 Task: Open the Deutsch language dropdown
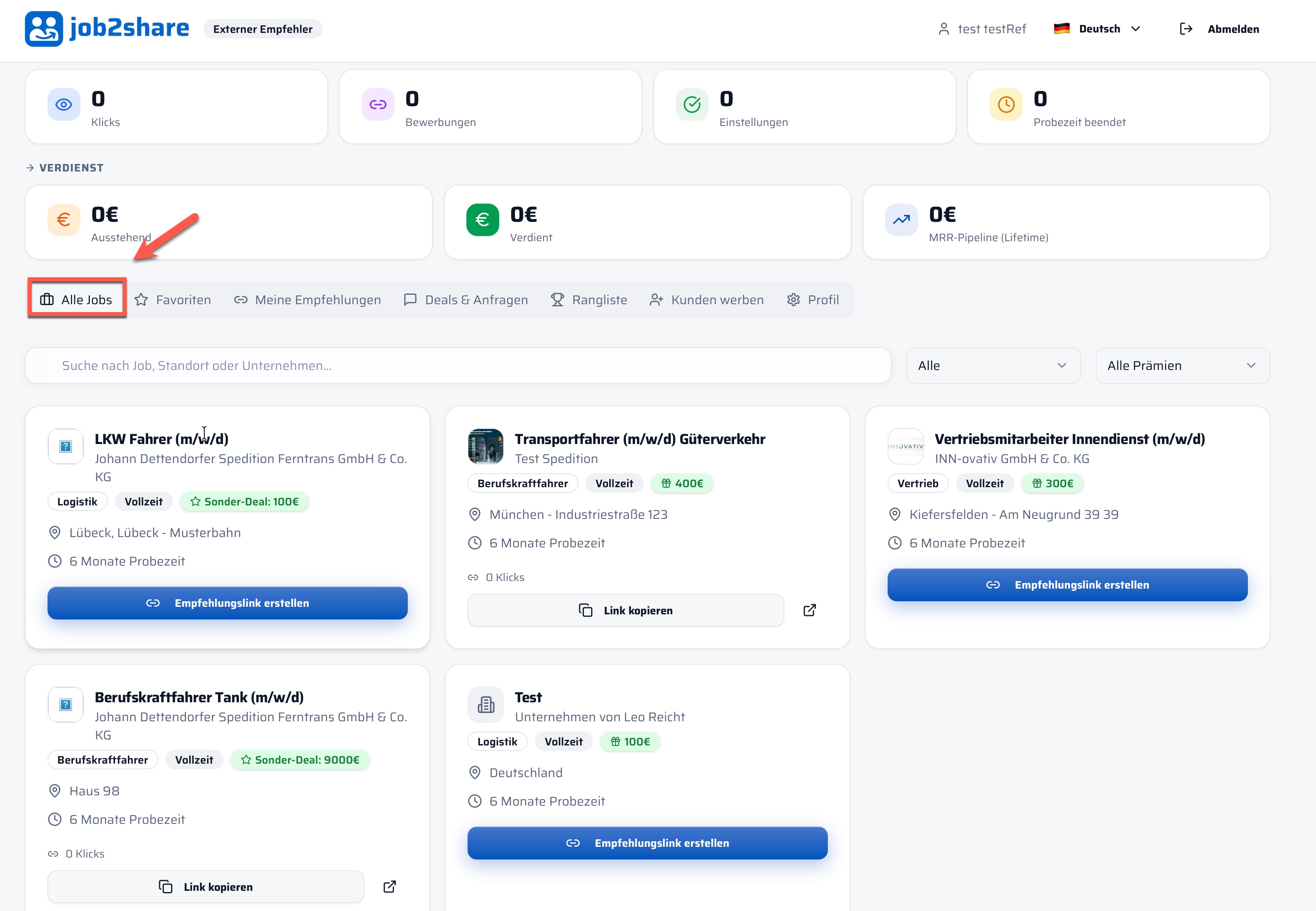pyautogui.click(x=1097, y=29)
